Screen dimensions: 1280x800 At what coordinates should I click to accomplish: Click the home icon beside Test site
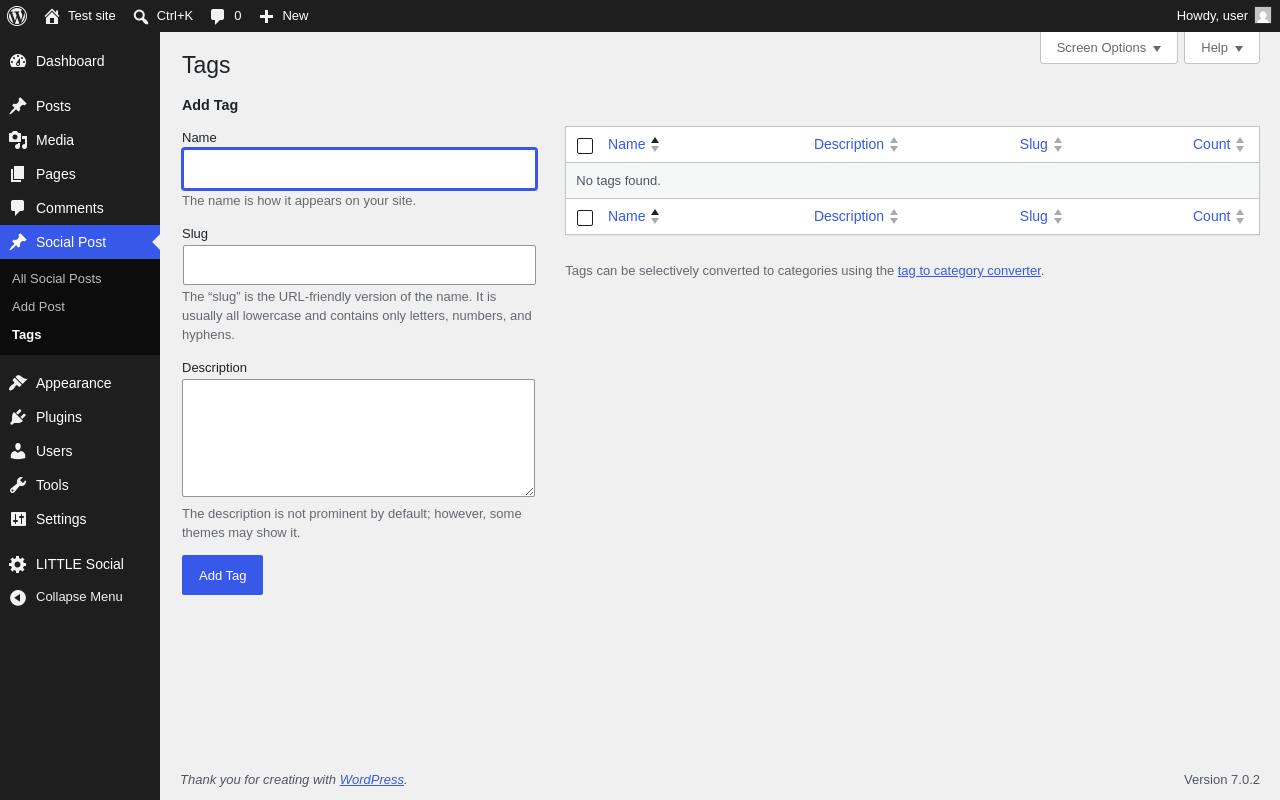pyautogui.click(x=52, y=16)
